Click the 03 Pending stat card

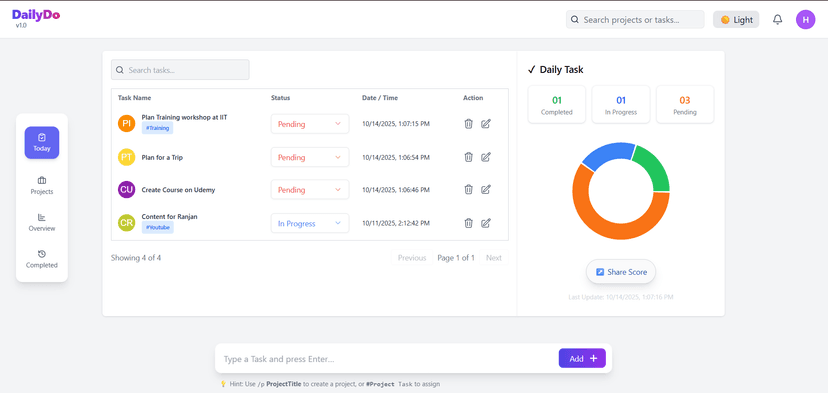pyautogui.click(x=685, y=105)
